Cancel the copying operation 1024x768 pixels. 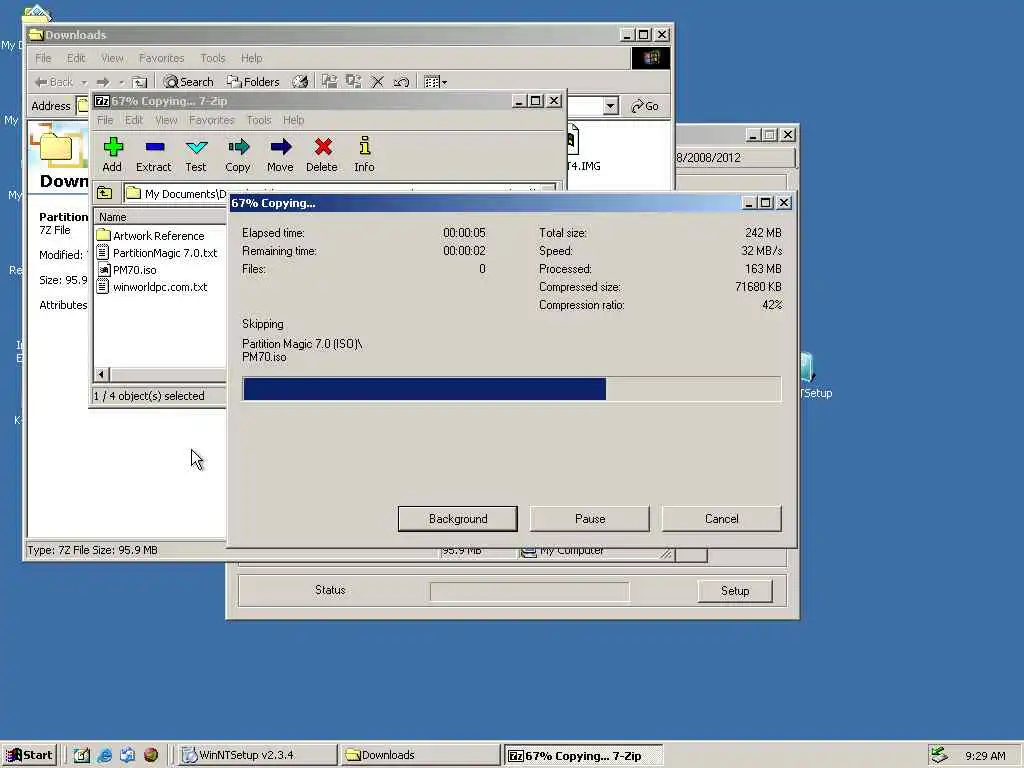722,519
